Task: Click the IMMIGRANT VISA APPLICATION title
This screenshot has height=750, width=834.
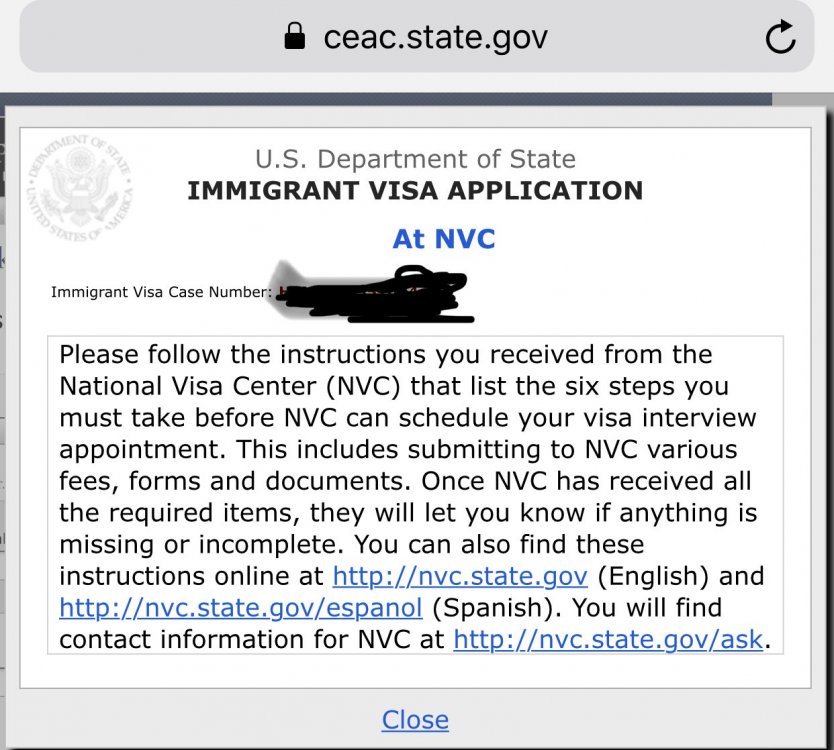Action: (415, 191)
